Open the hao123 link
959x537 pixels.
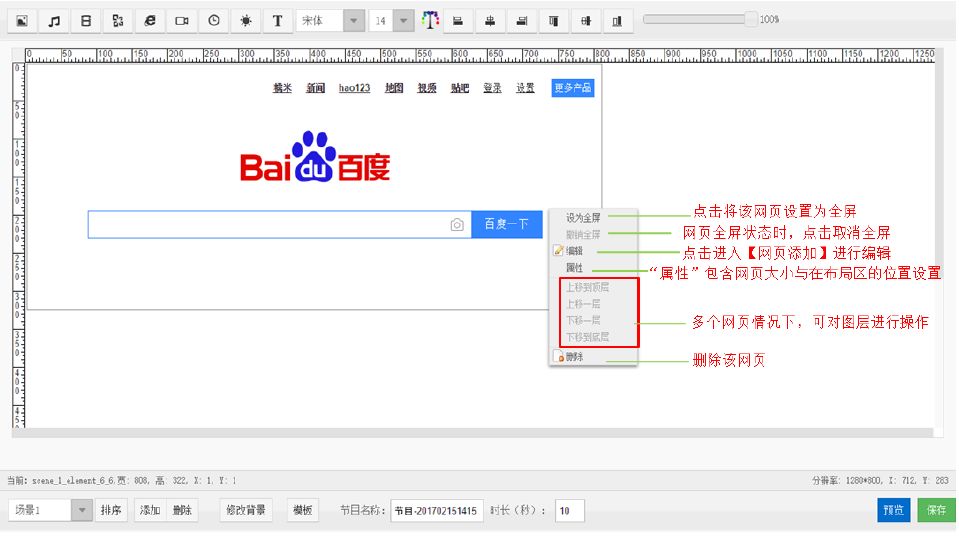tap(354, 88)
